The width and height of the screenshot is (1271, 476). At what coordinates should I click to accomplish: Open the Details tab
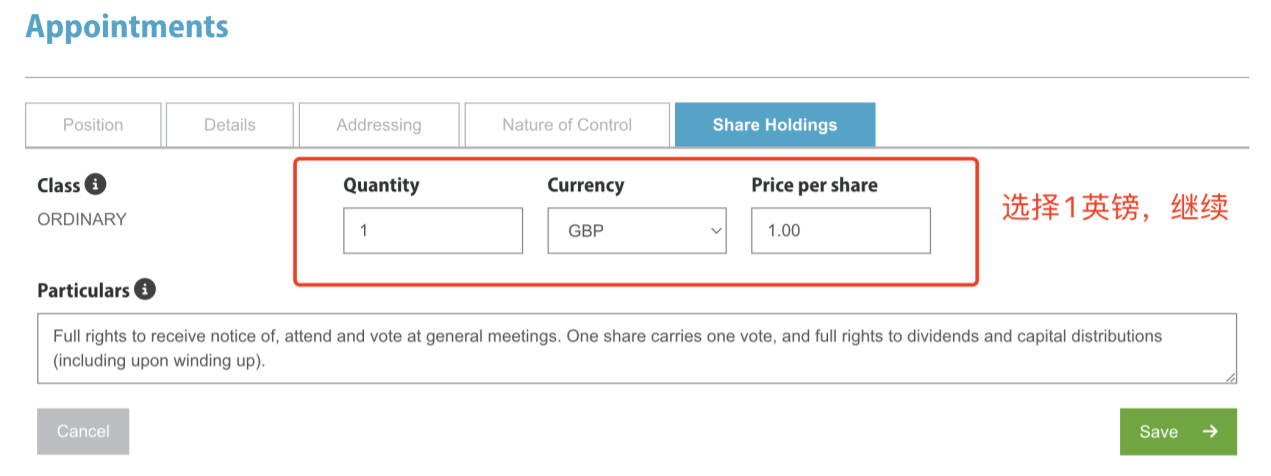[x=230, y=125]
